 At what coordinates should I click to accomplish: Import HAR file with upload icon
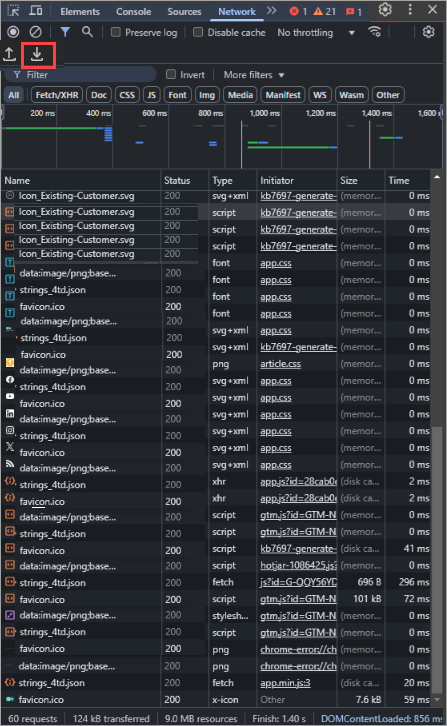[x=9, y=55]
